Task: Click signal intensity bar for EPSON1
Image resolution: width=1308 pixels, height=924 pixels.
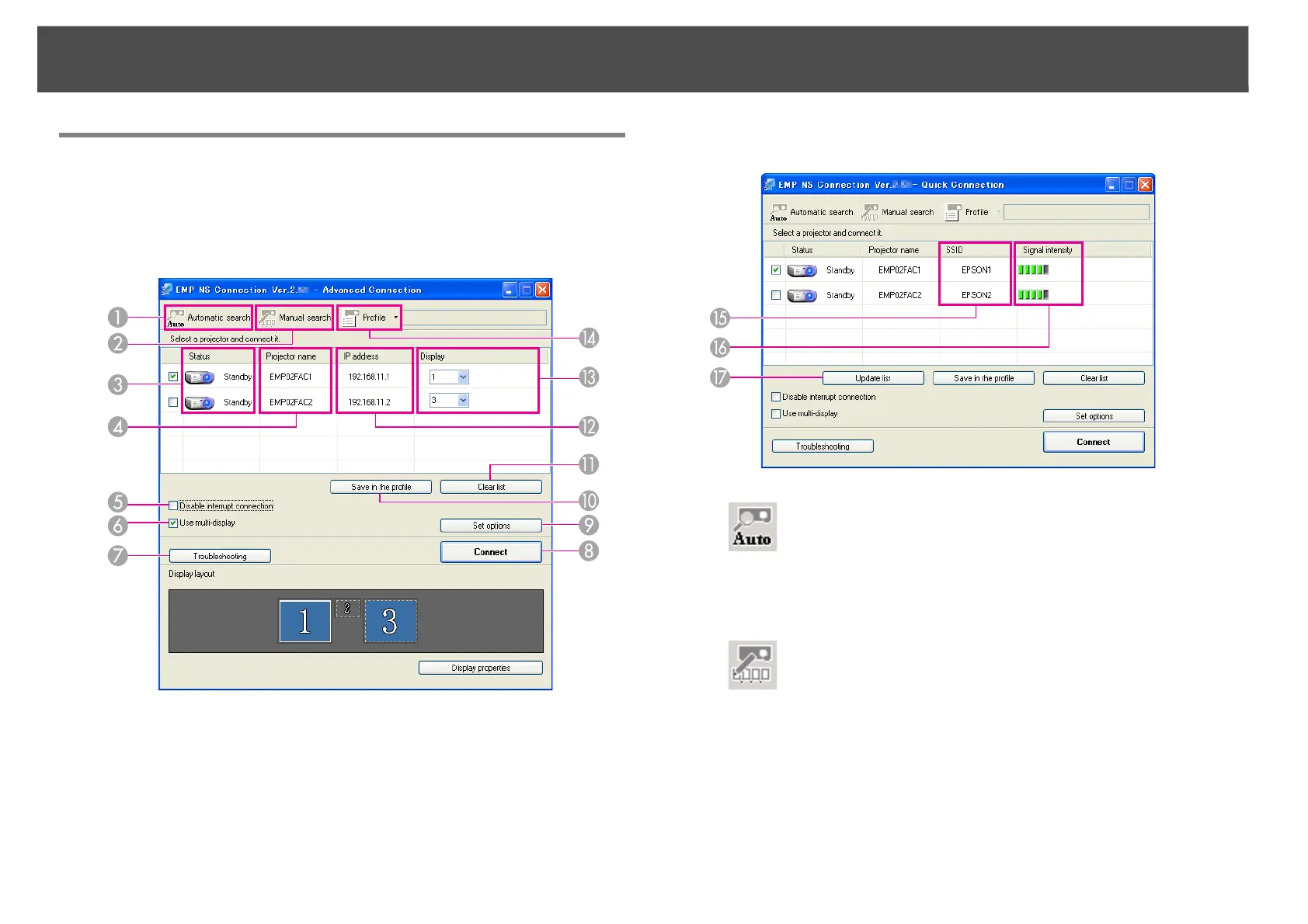Action: [x=1034, y=270]
